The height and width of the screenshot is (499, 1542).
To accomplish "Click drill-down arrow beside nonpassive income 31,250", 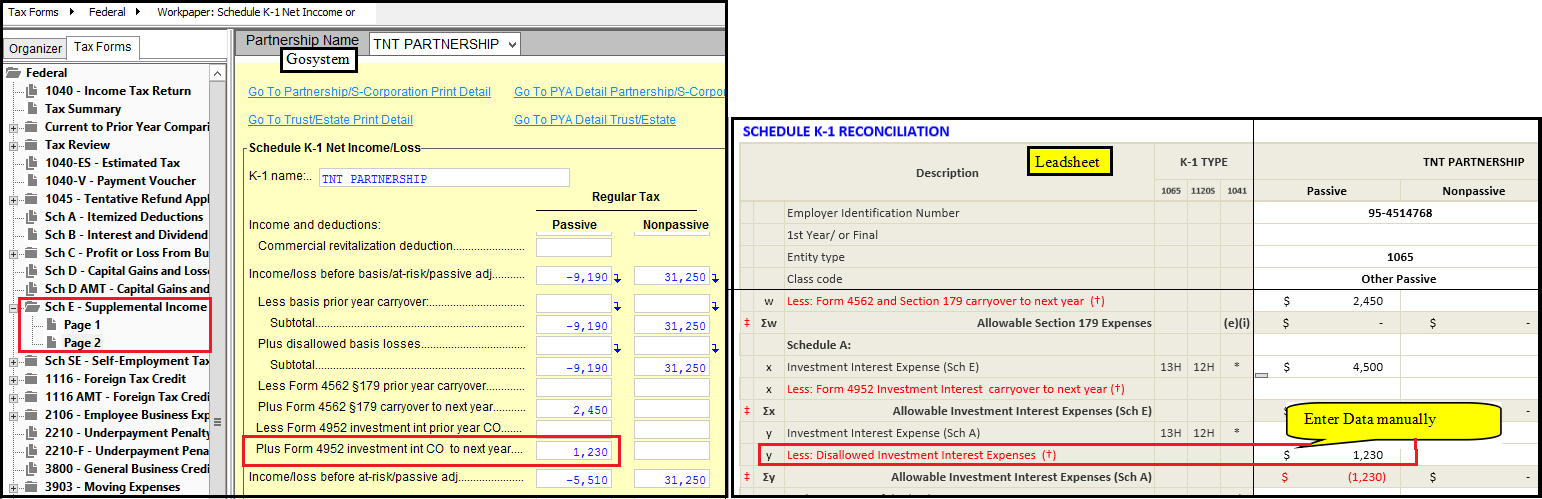I will tap(716, 277).
